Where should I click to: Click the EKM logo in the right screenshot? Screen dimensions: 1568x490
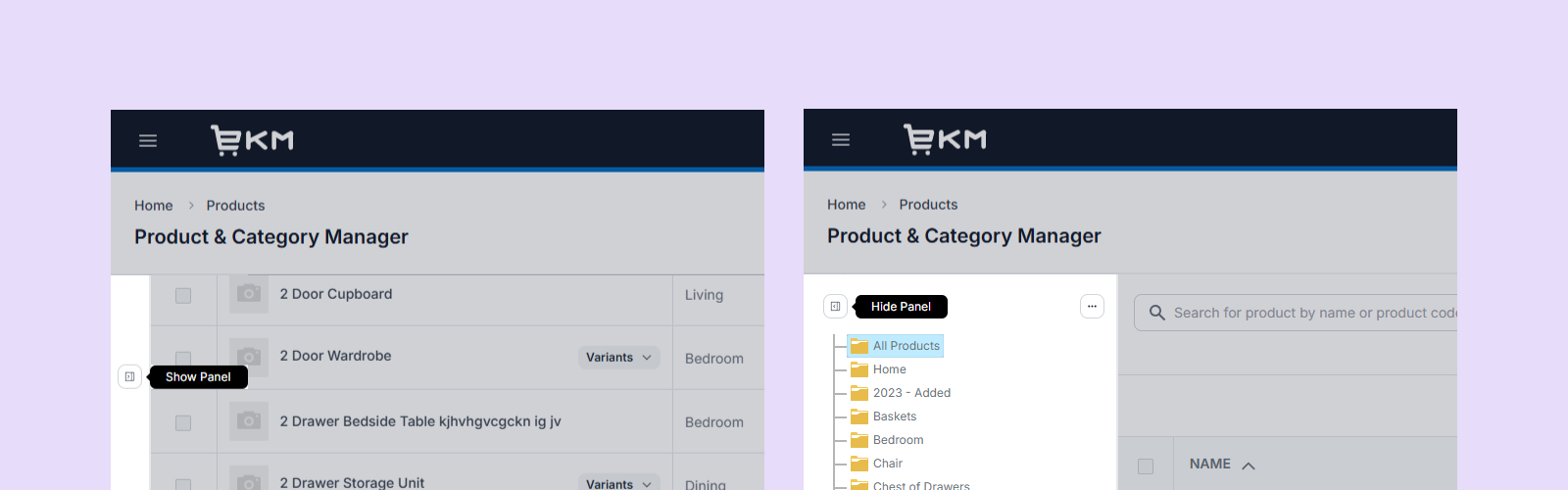(945, 139)
